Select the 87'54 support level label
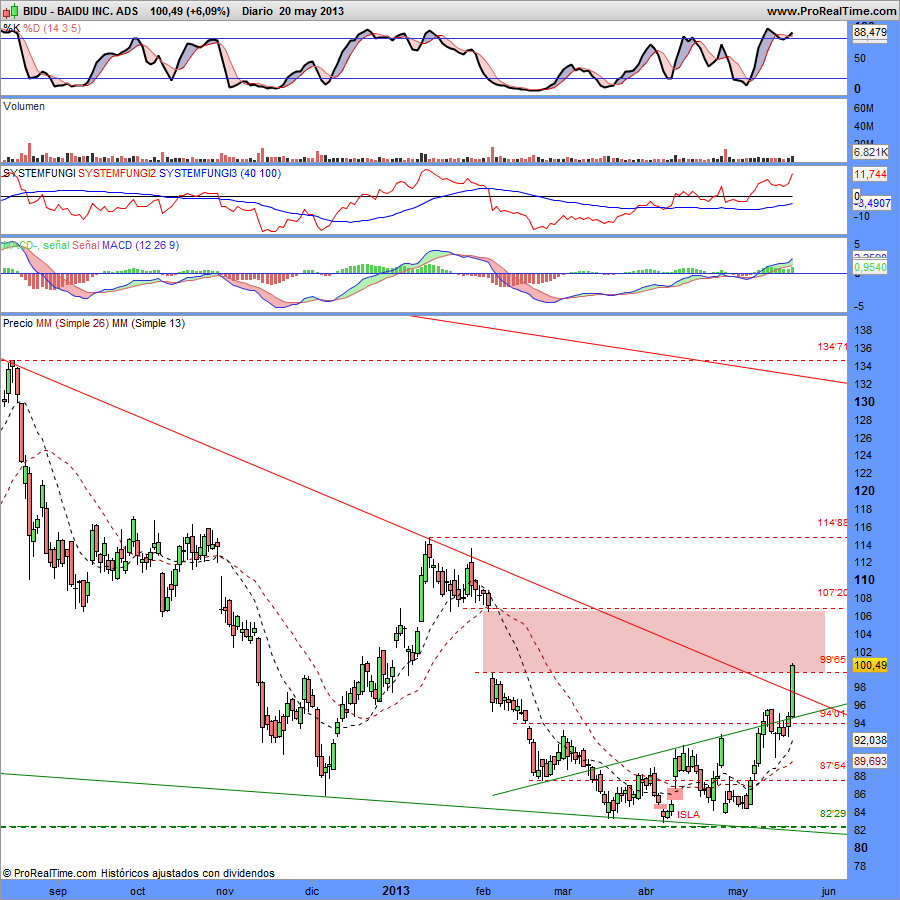900x900 pixels. 833,766
